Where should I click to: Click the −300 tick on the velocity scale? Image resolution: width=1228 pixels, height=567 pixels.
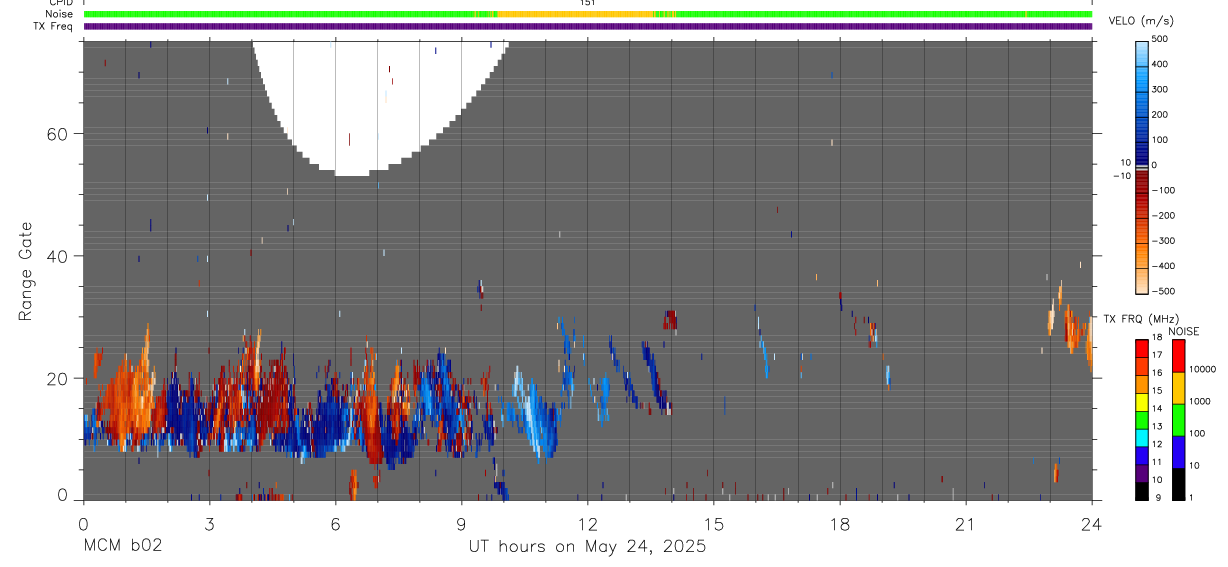1162,241
